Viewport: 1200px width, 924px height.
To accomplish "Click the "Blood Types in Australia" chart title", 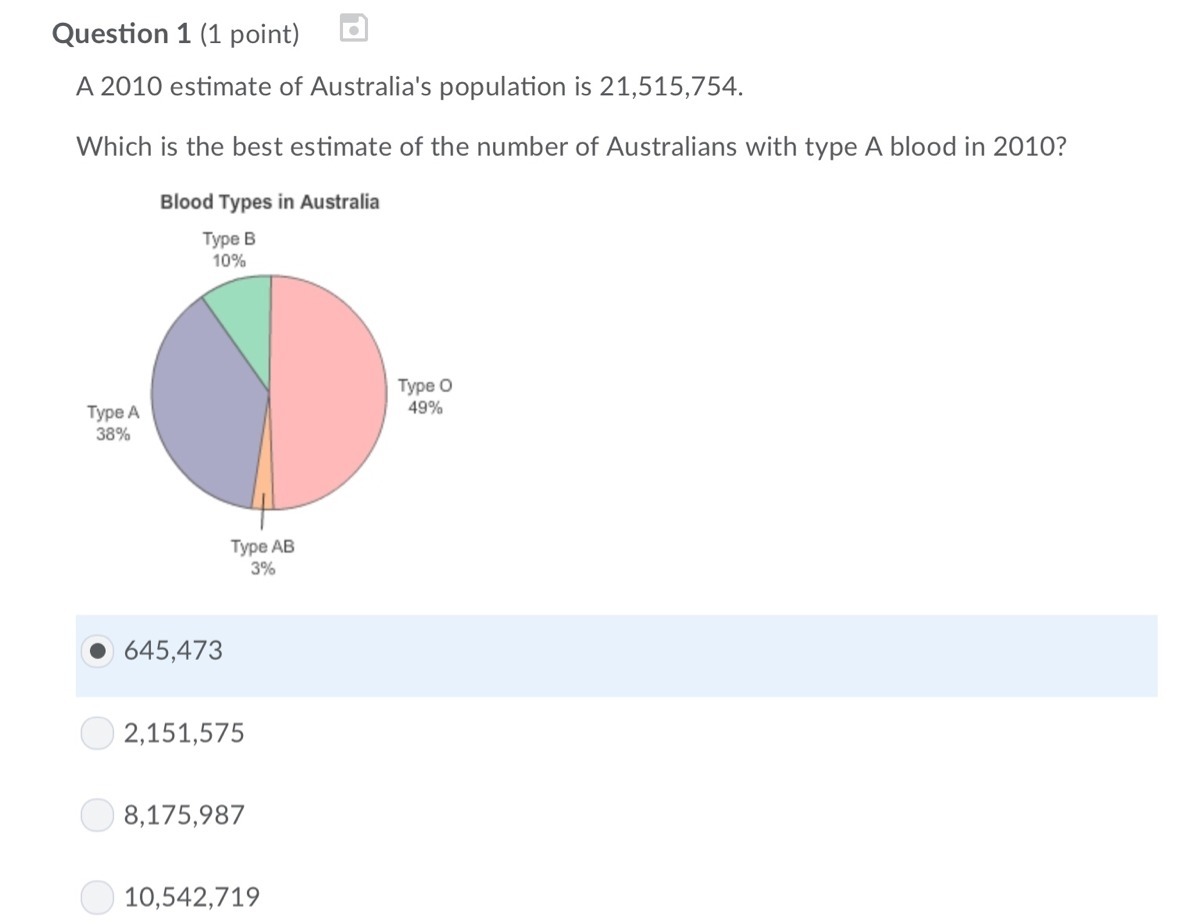I will click(x=269, y=202).
